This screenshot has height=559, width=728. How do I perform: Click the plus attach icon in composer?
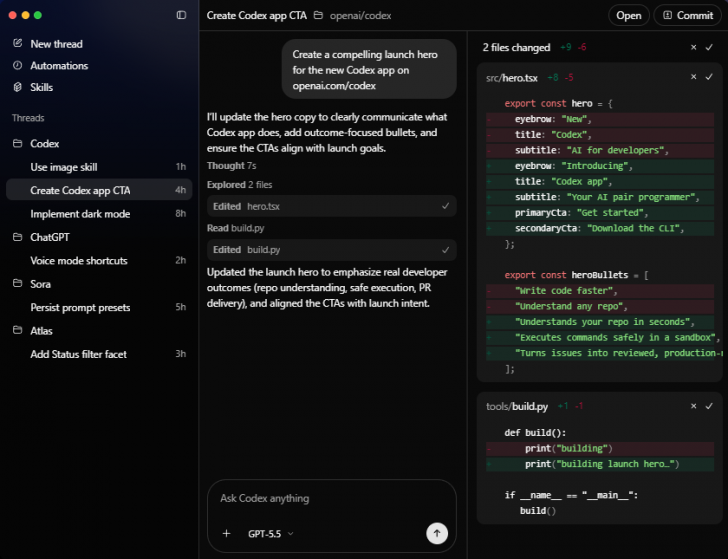pyautogui.click(x=227, y=533)
